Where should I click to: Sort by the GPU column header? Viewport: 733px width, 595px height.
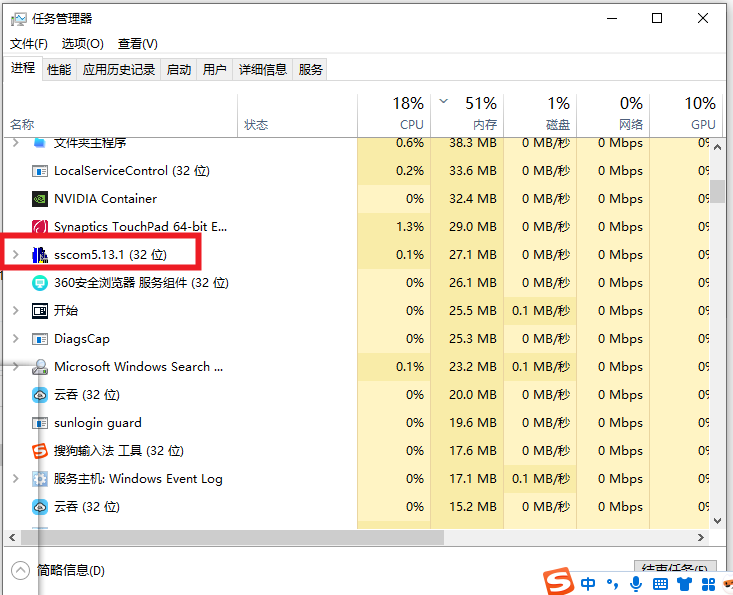(686, 116)
